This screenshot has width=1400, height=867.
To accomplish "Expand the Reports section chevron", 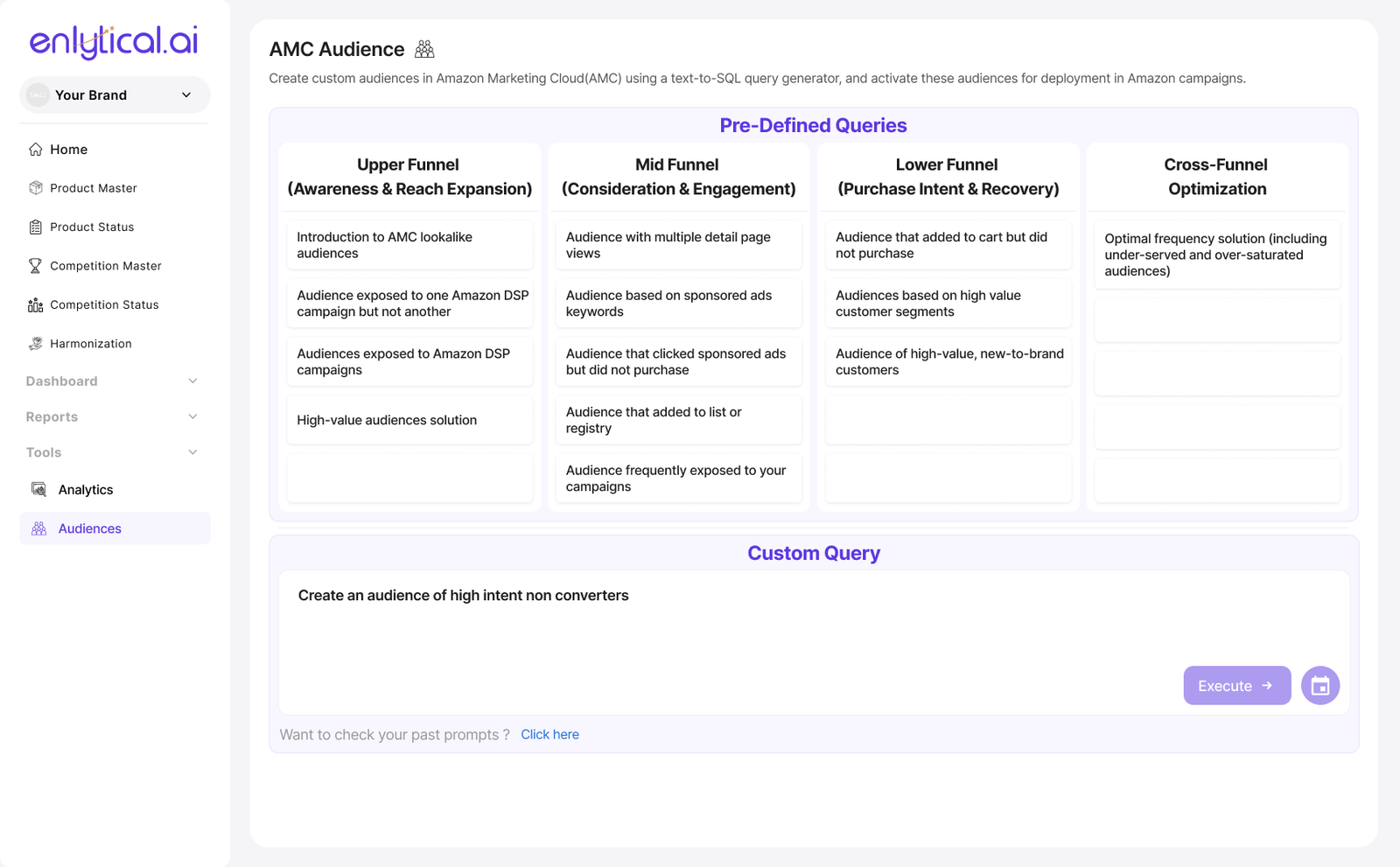I will [192, 417].
